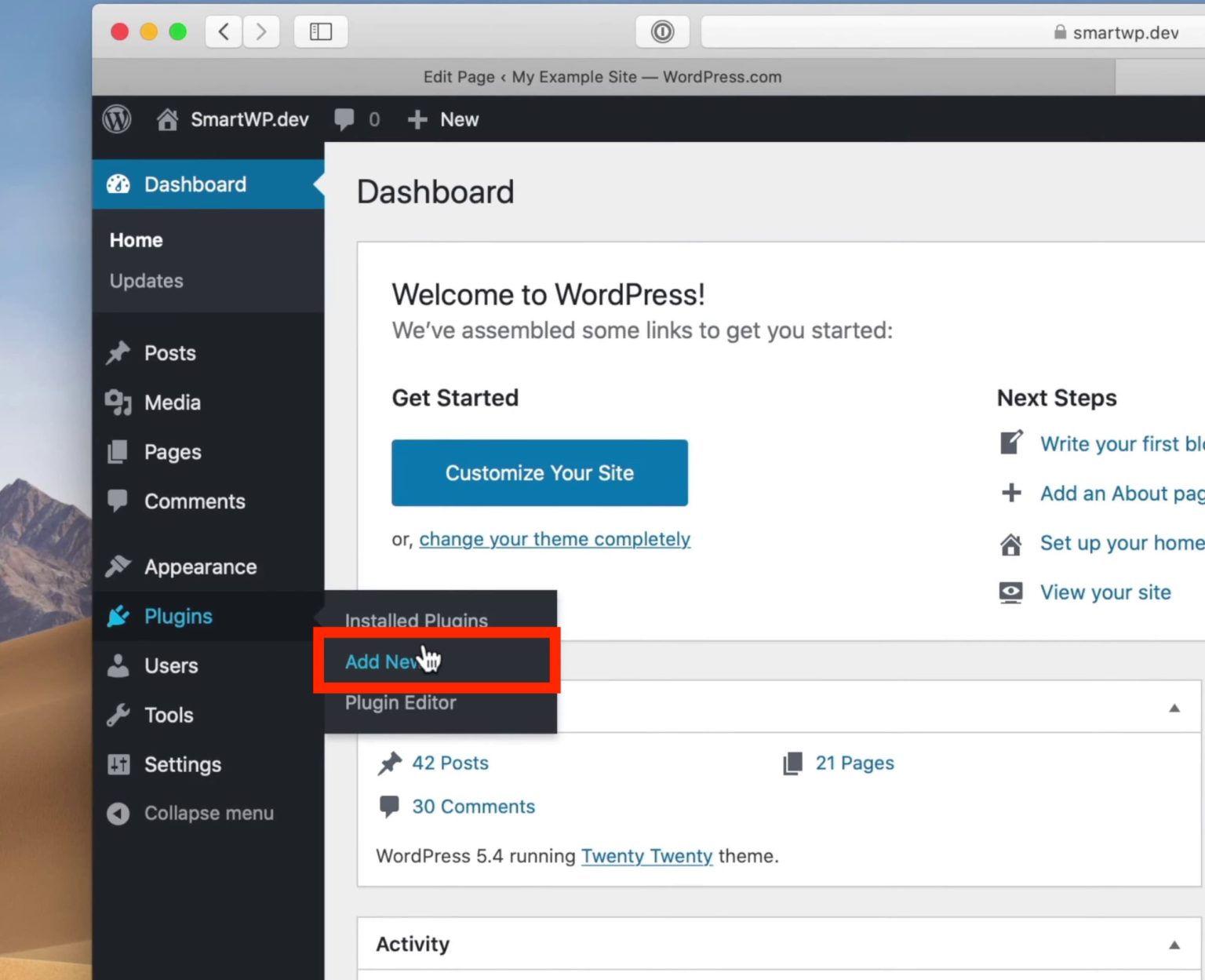
Task: Click Collapse menu at the sidebar bottom
Action: 188,813
